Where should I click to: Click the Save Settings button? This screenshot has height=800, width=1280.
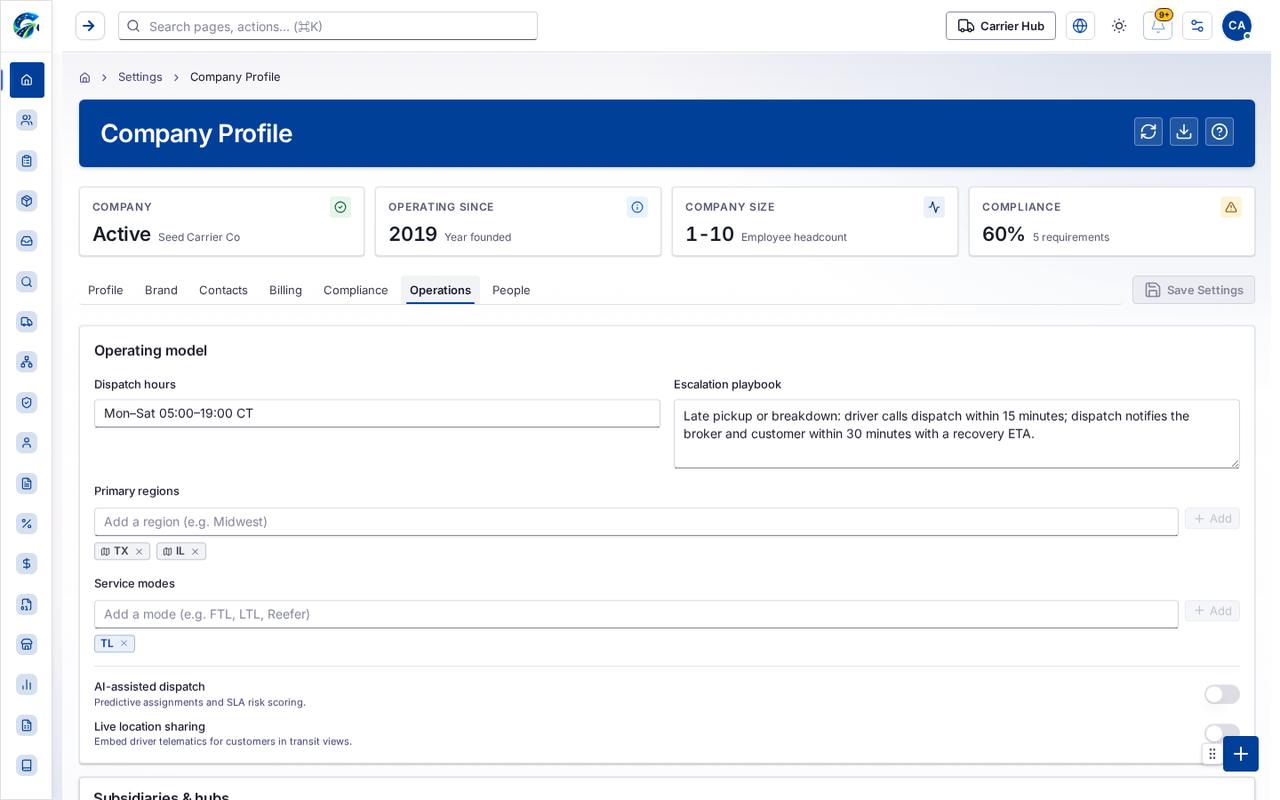click(x=1194, y=290)
